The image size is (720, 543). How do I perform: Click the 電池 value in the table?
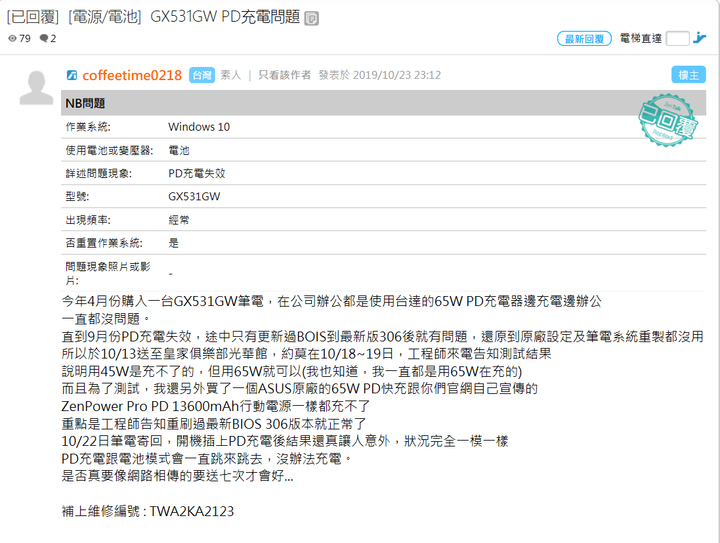tap(179, 150)
